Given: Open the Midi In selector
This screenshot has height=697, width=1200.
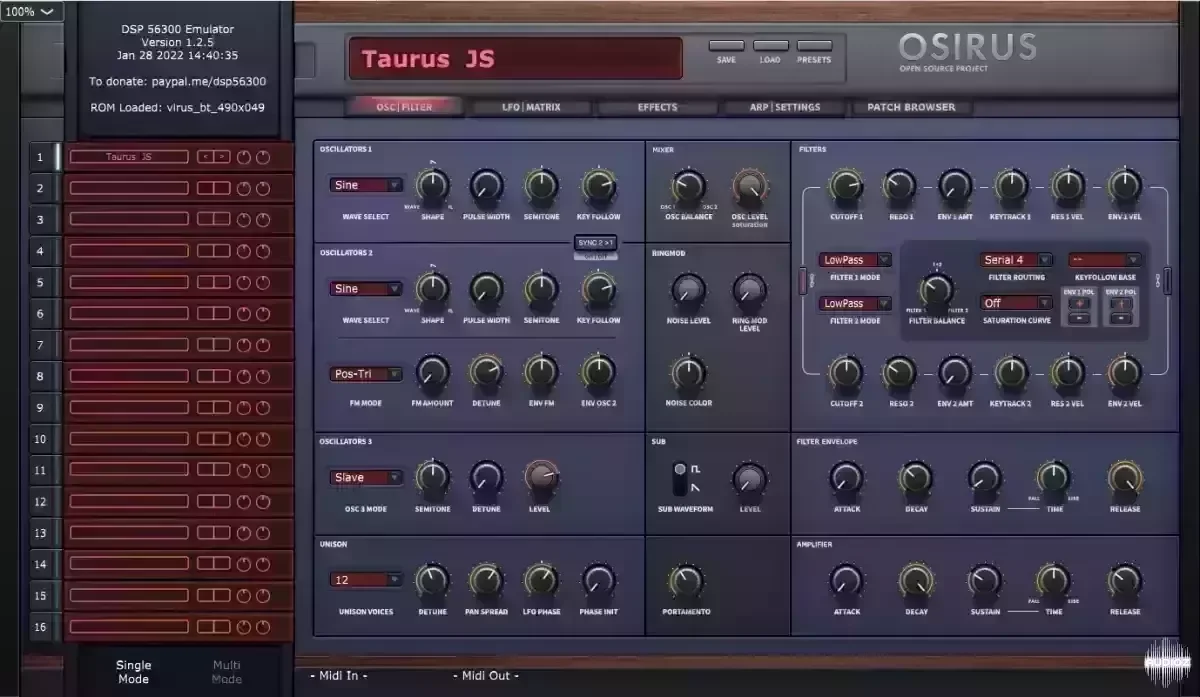Looking at the screenshot, I should click(338, 676).
